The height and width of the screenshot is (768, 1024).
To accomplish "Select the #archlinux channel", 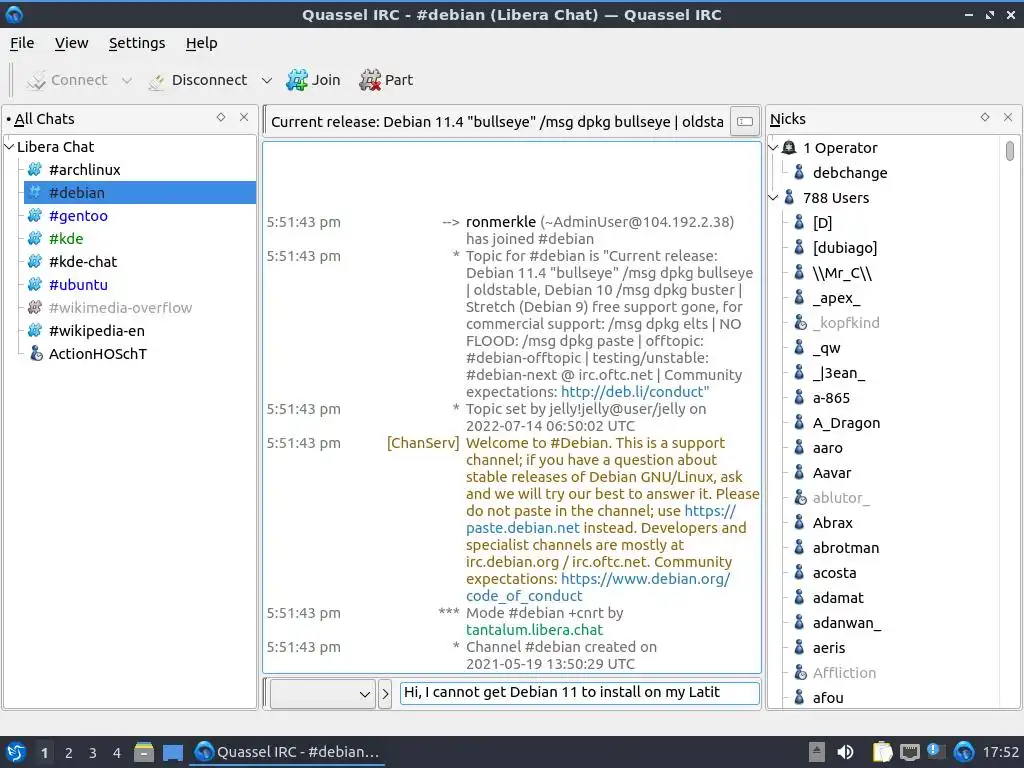I will click(x=84, y=170).
